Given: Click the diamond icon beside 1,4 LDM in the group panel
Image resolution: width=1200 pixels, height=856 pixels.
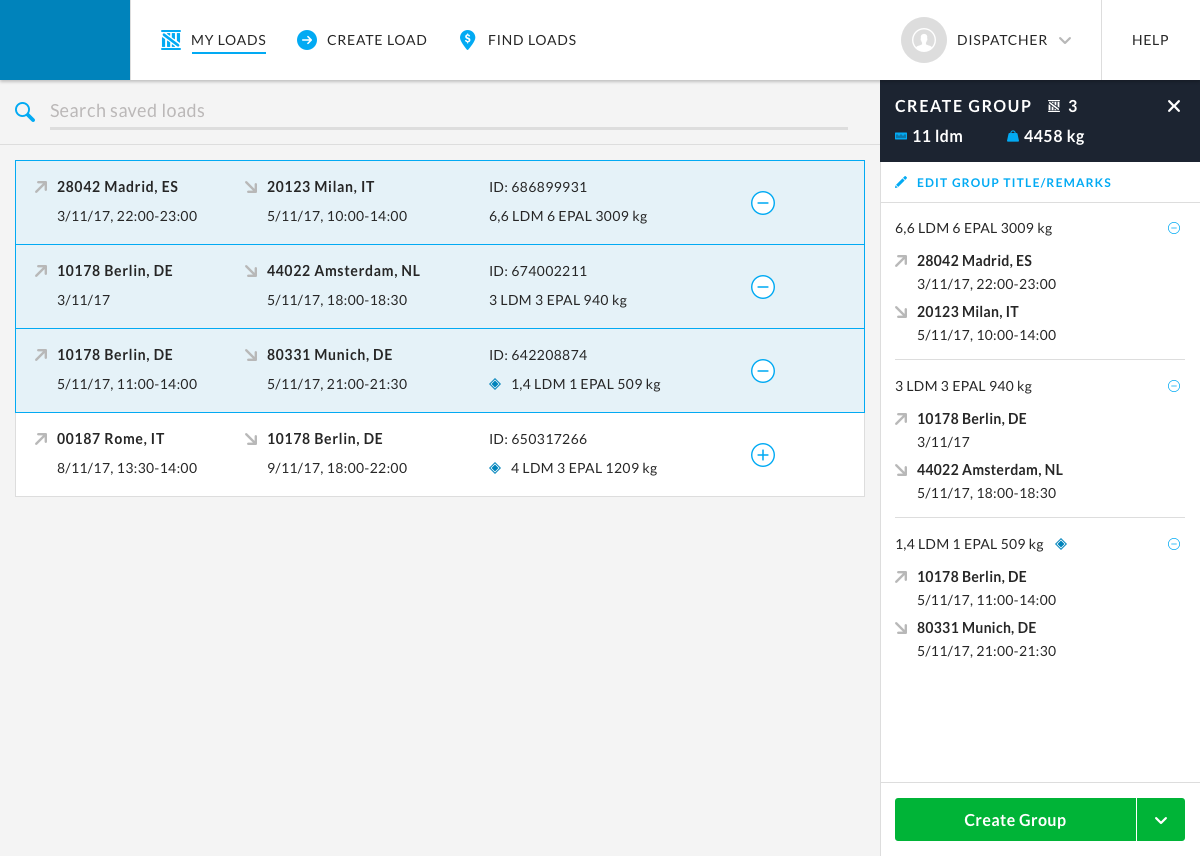Looking at the screenshot, I should [x=1061, y=544].
